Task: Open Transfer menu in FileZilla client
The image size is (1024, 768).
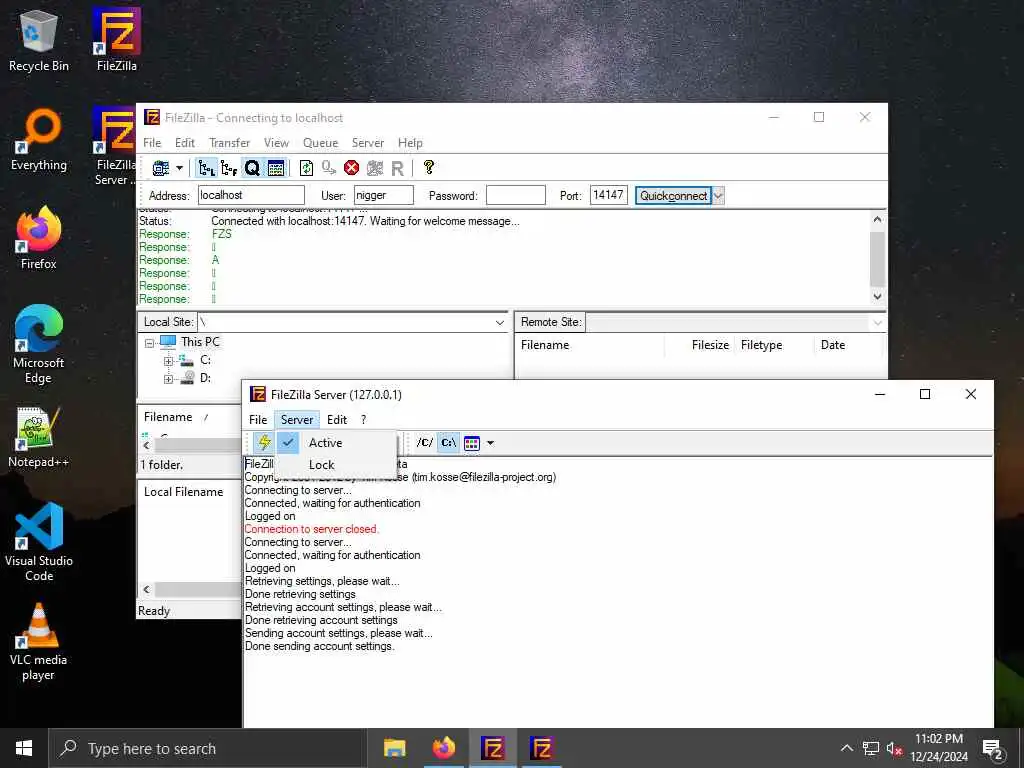Action: pyautogui.click(x=229, y=143)
